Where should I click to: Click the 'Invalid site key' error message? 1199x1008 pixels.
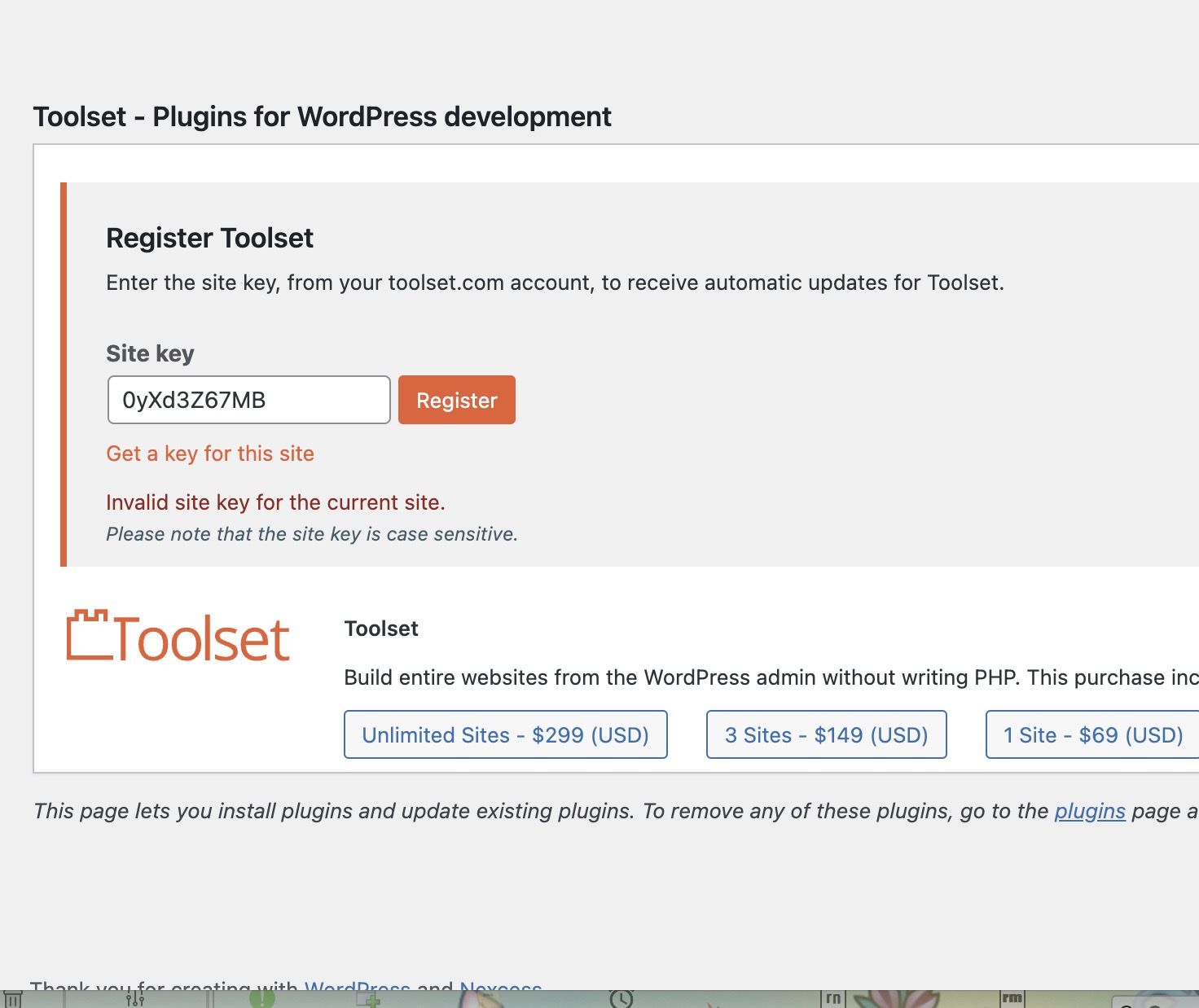tap(275, 502)
